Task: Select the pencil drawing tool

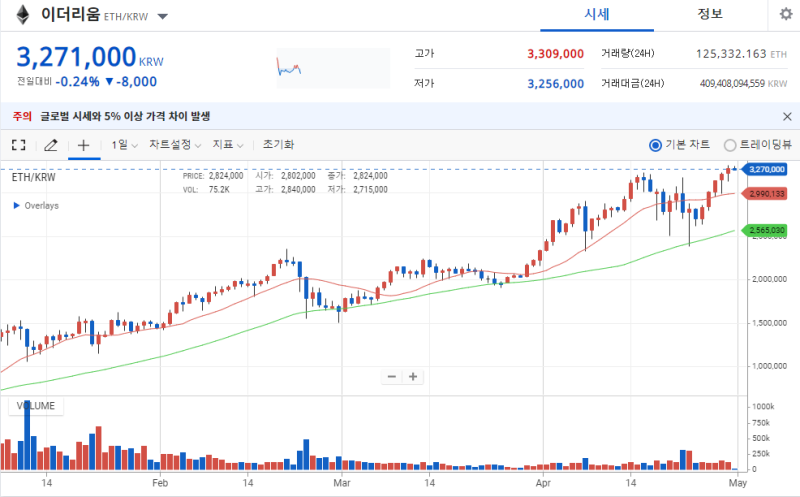Action: pyautogui.click(x=51, y=145)
